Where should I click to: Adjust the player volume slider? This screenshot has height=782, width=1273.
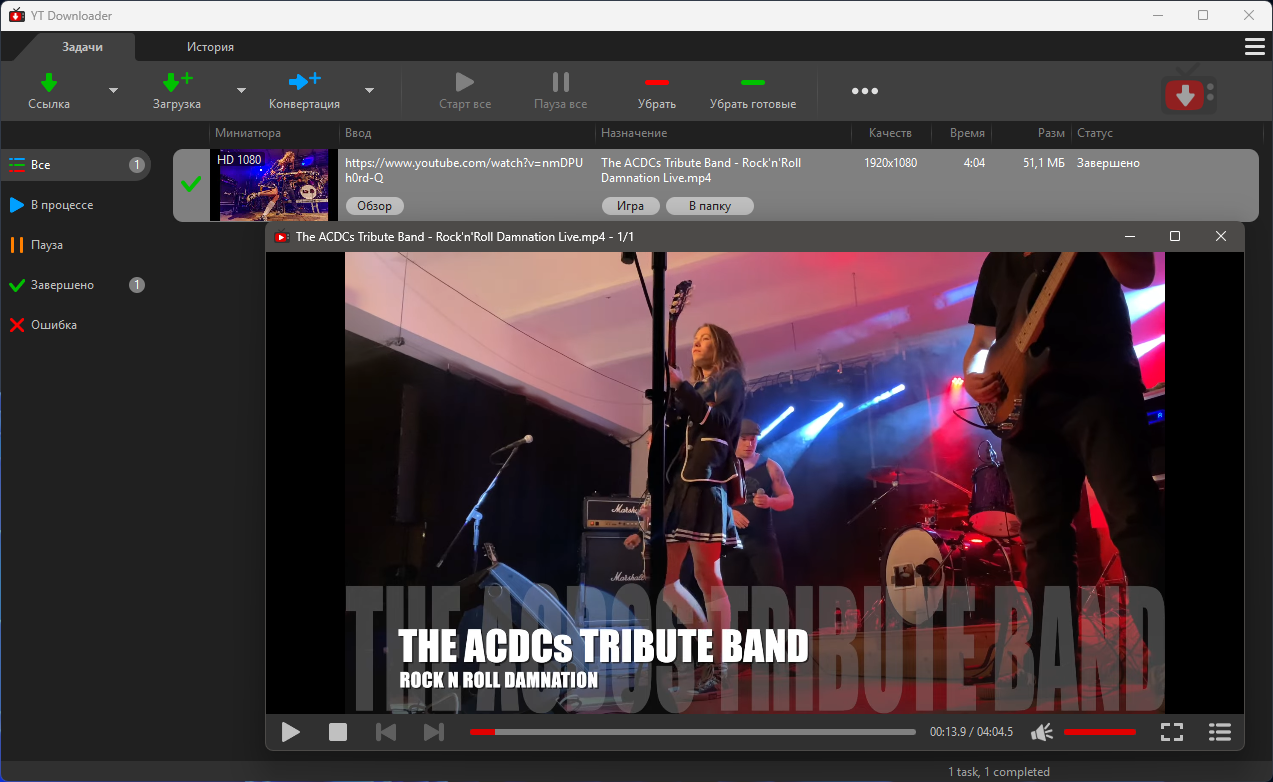[1100, 732]
